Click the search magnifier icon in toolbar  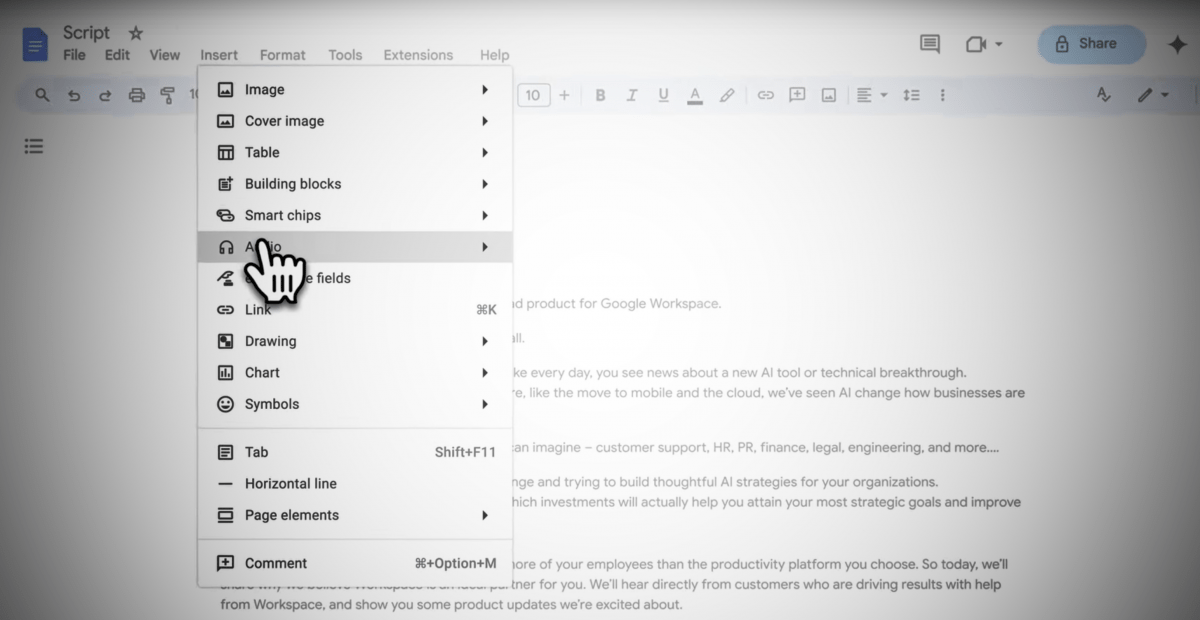[42, 95]
